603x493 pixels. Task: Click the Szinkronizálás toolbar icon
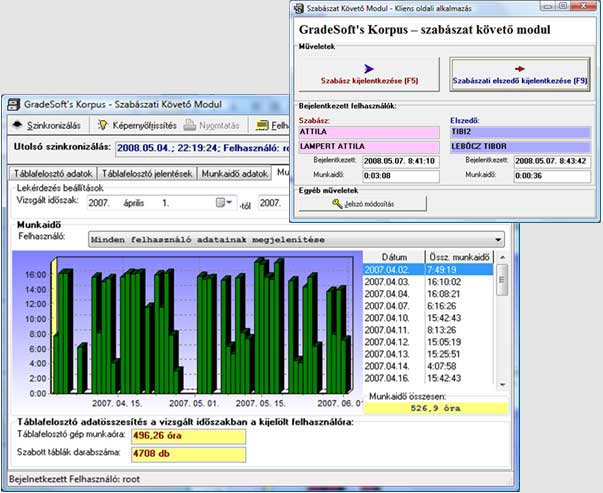tap(18, 125)
